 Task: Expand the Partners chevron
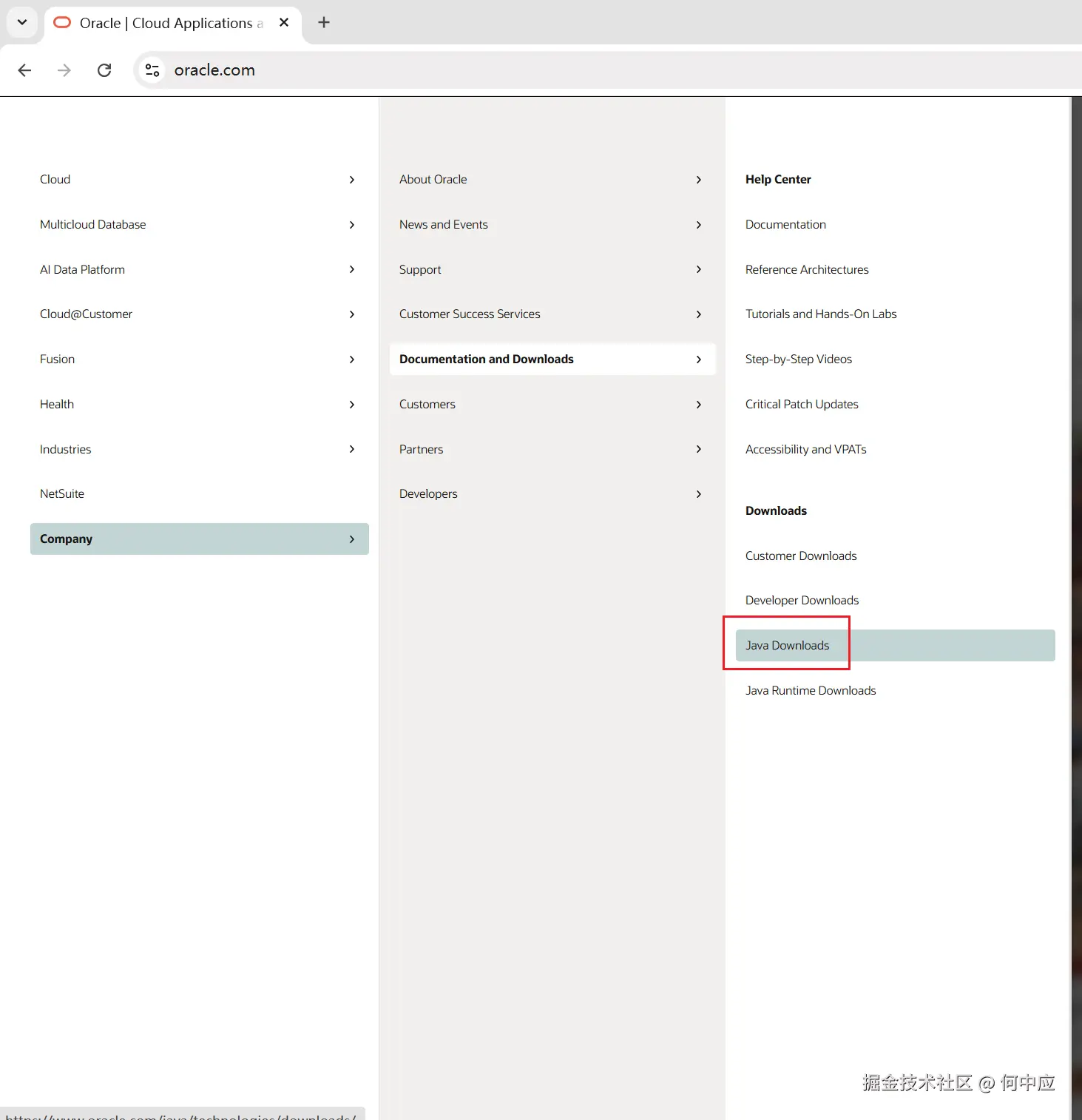tap(699, 449)
